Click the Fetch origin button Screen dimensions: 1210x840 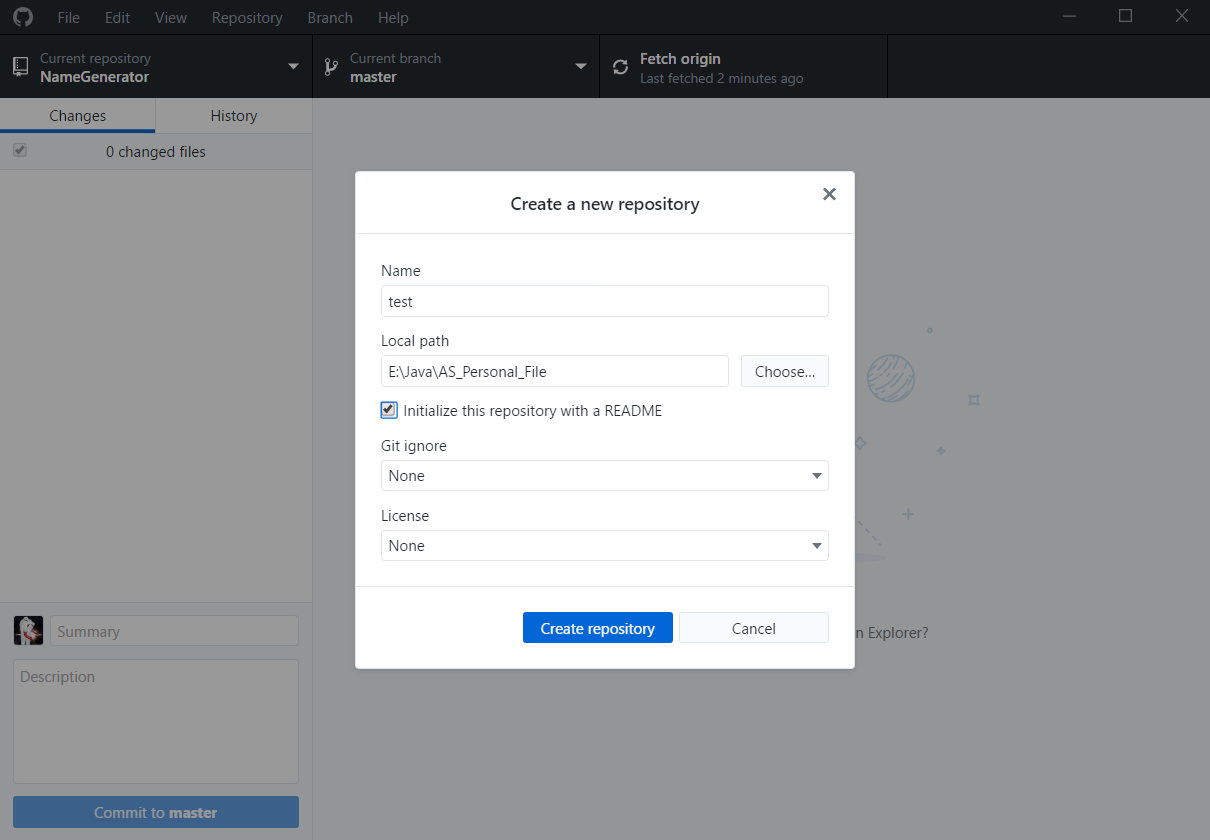click(x=743, y=67)
